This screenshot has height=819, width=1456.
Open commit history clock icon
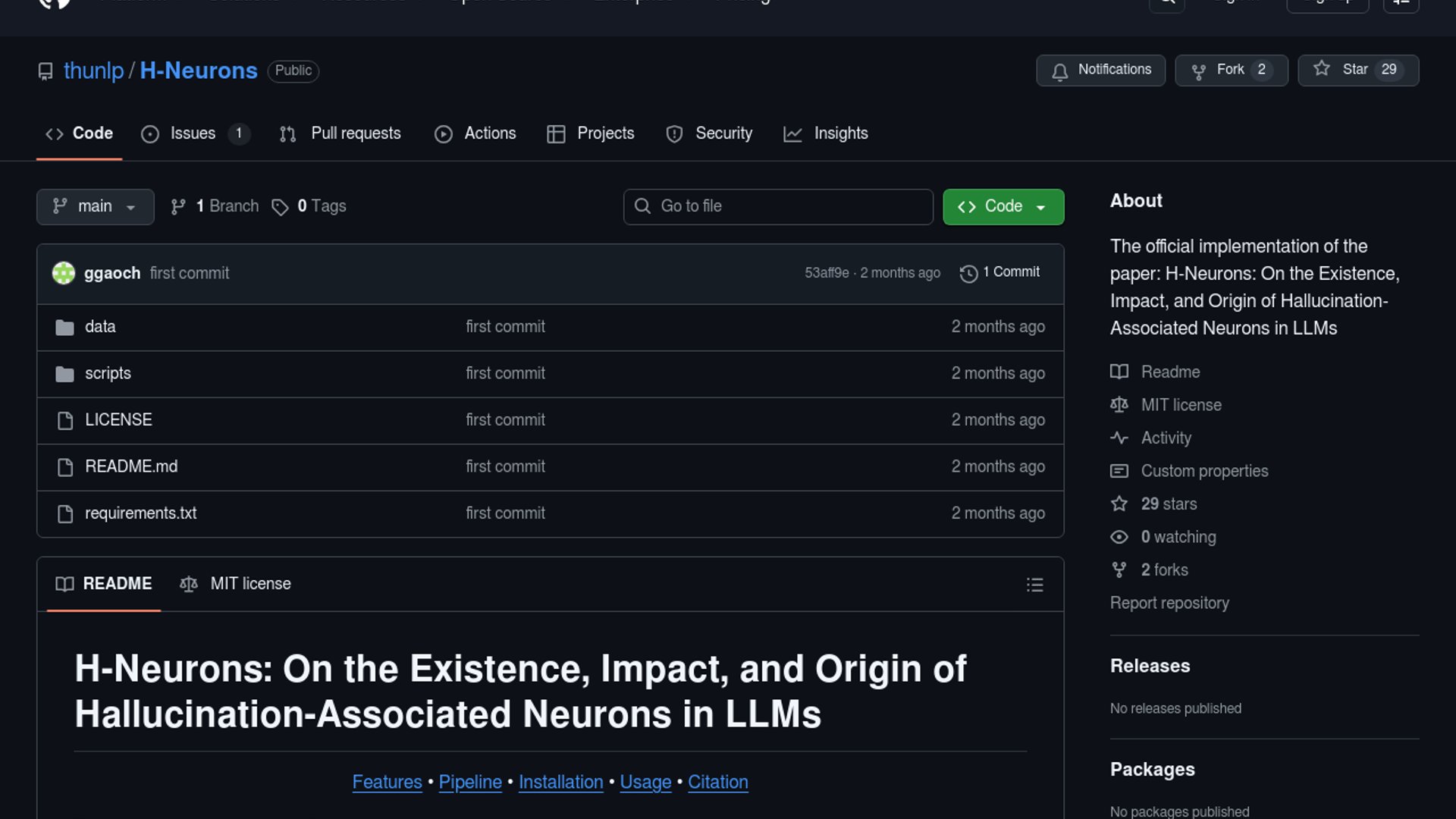point(968,273)
